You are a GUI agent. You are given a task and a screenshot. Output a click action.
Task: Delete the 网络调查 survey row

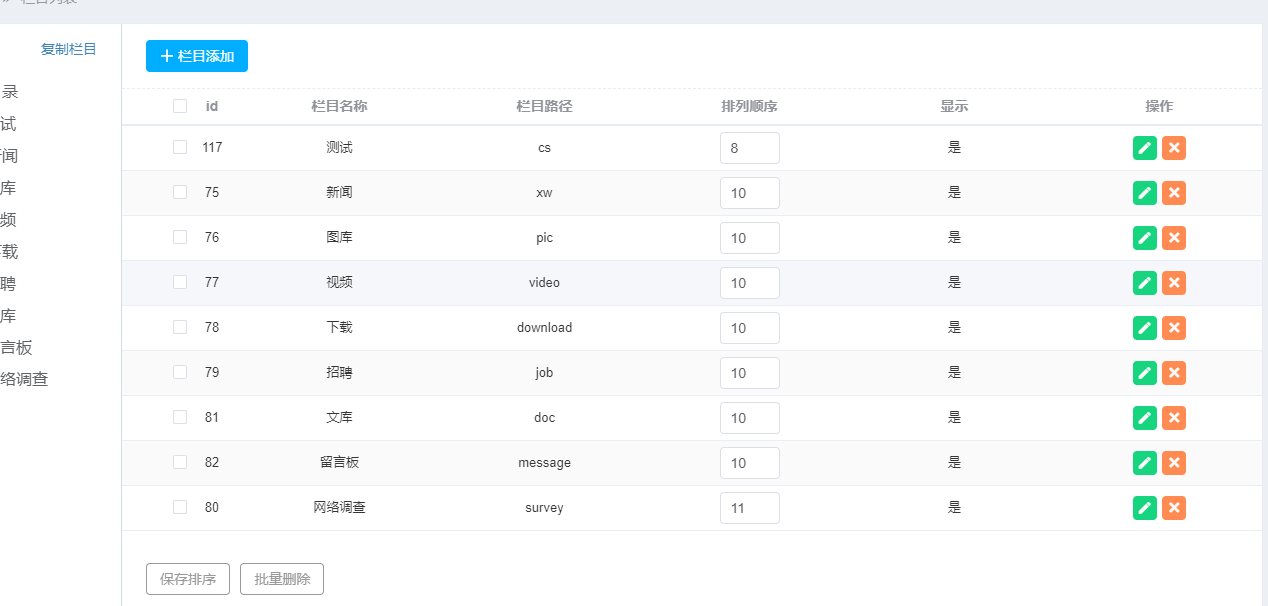1174,508
